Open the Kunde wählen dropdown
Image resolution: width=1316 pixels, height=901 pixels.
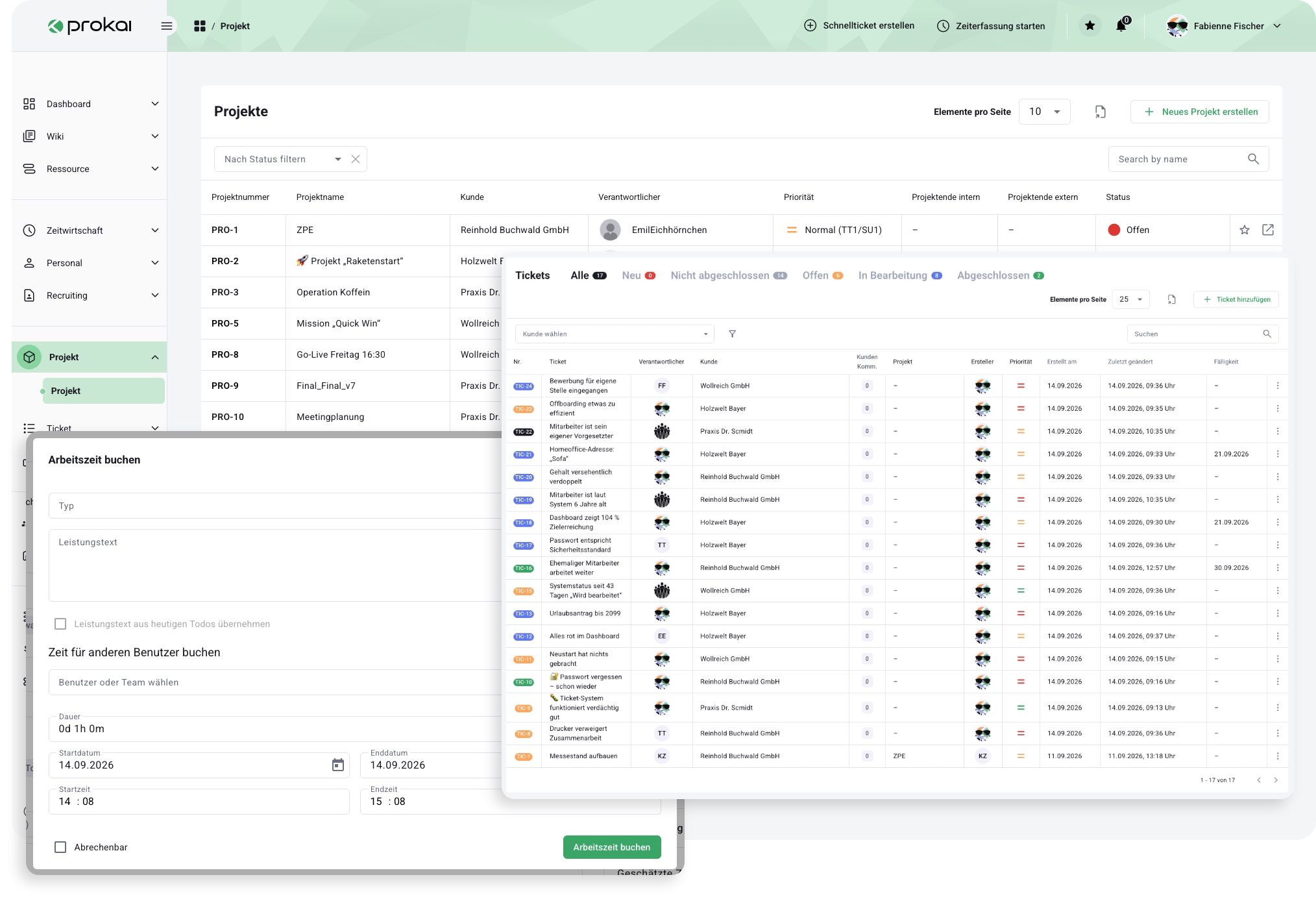tap(615, 334)
